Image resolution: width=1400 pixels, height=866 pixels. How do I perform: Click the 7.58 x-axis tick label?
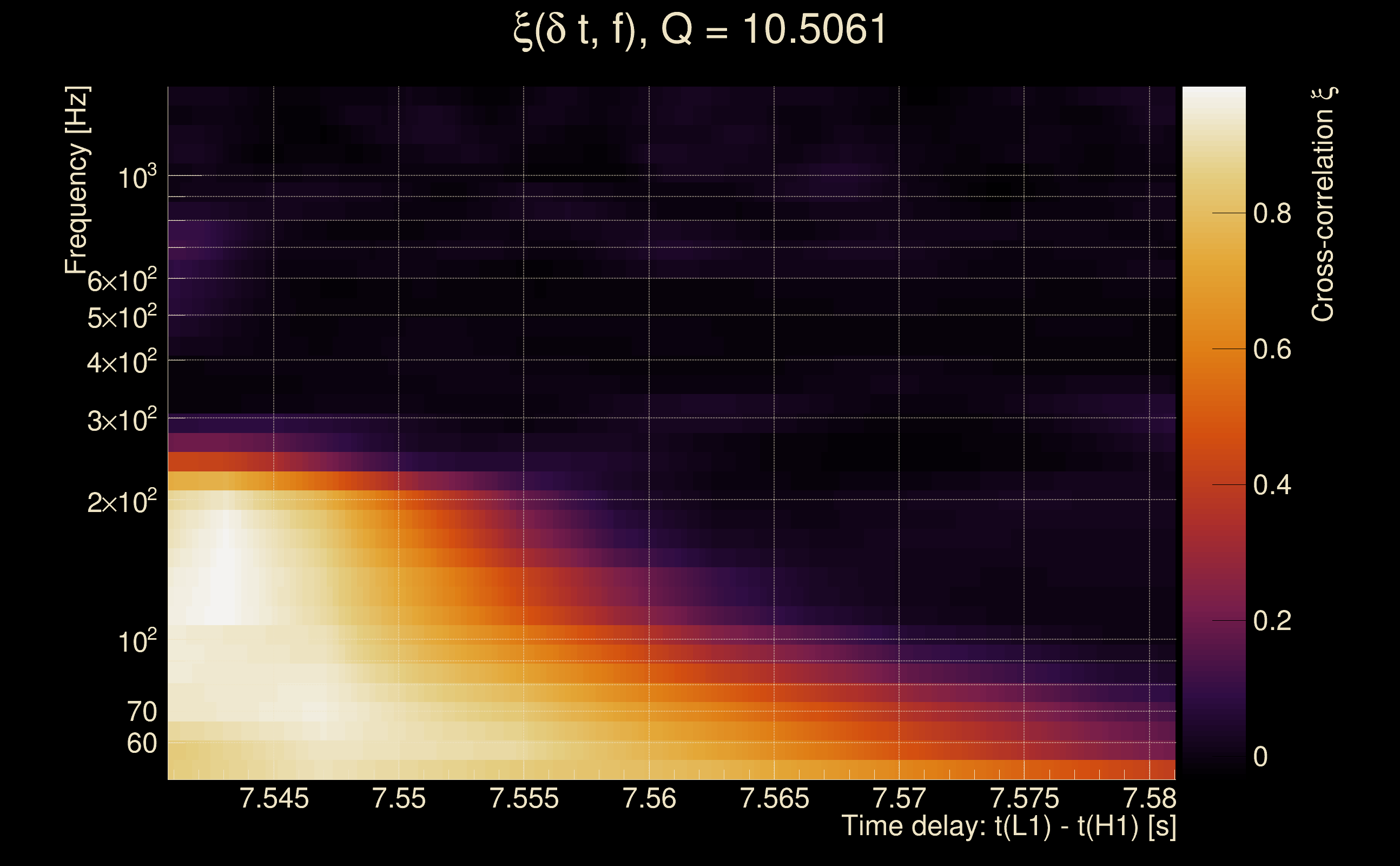1150,798
